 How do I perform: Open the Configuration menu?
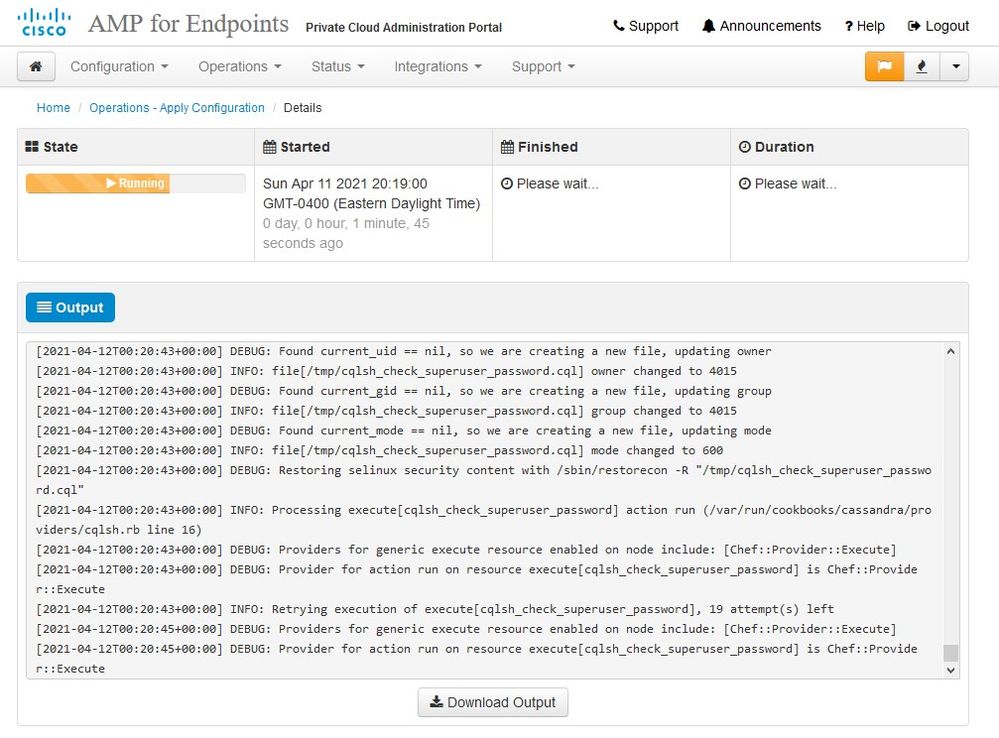(x=119, y=66)
